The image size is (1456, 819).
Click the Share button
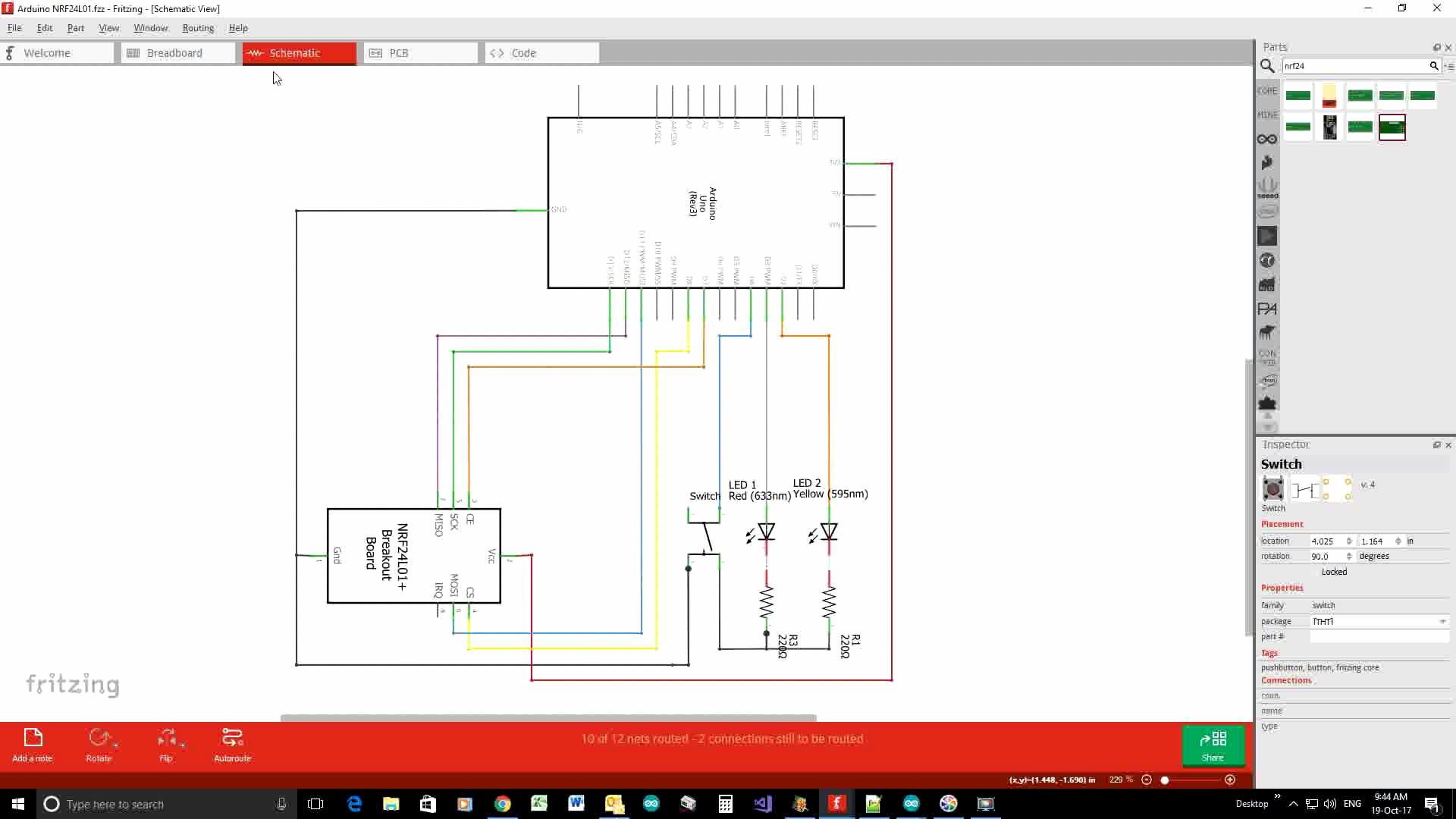pos(1213,746)
